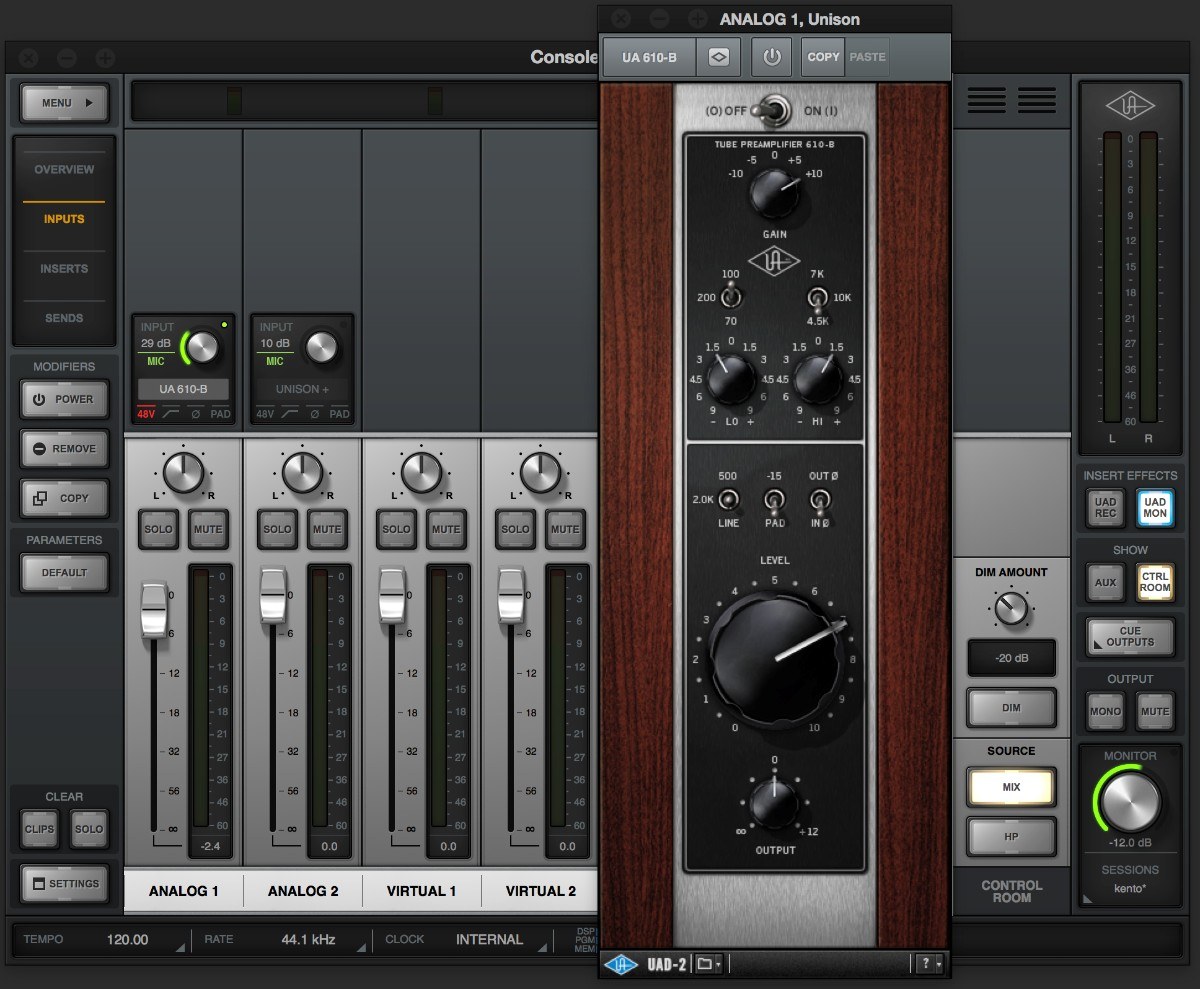Select the ANALOG 2 channel name label

(x=303, y=891)
